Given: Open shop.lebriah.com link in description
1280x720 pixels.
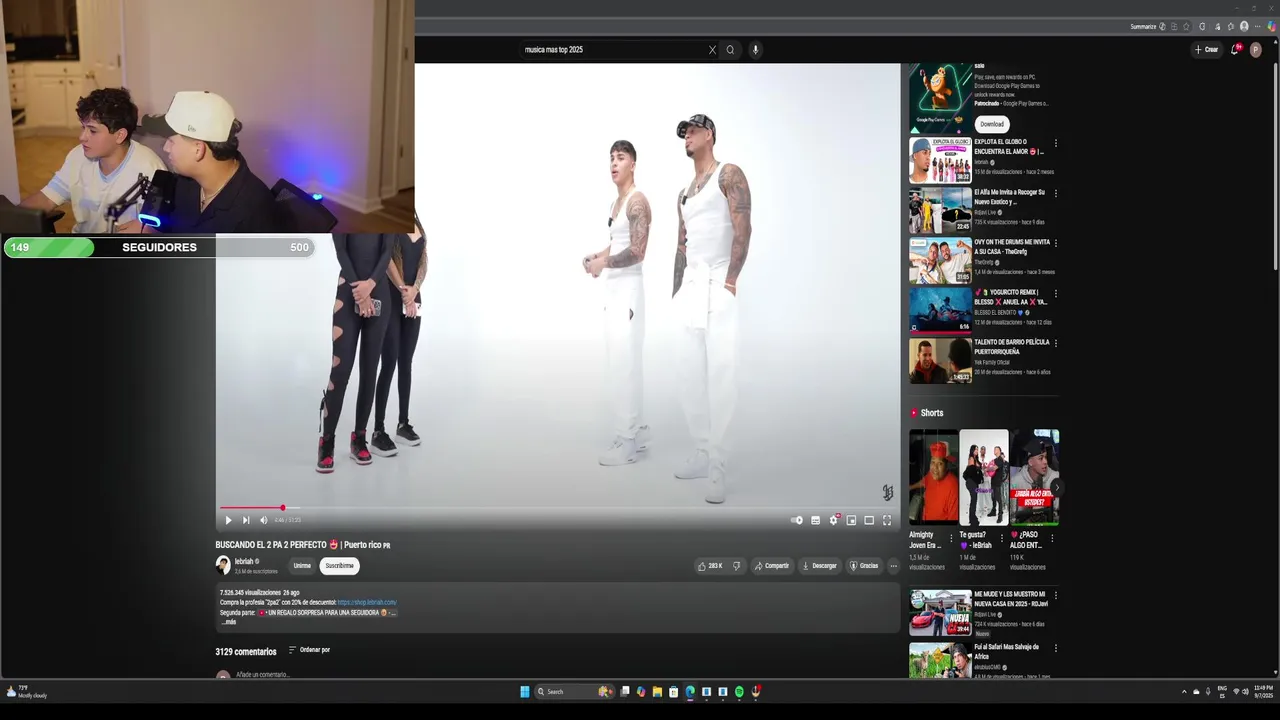Looking at the screenshot, I should 367,602.
